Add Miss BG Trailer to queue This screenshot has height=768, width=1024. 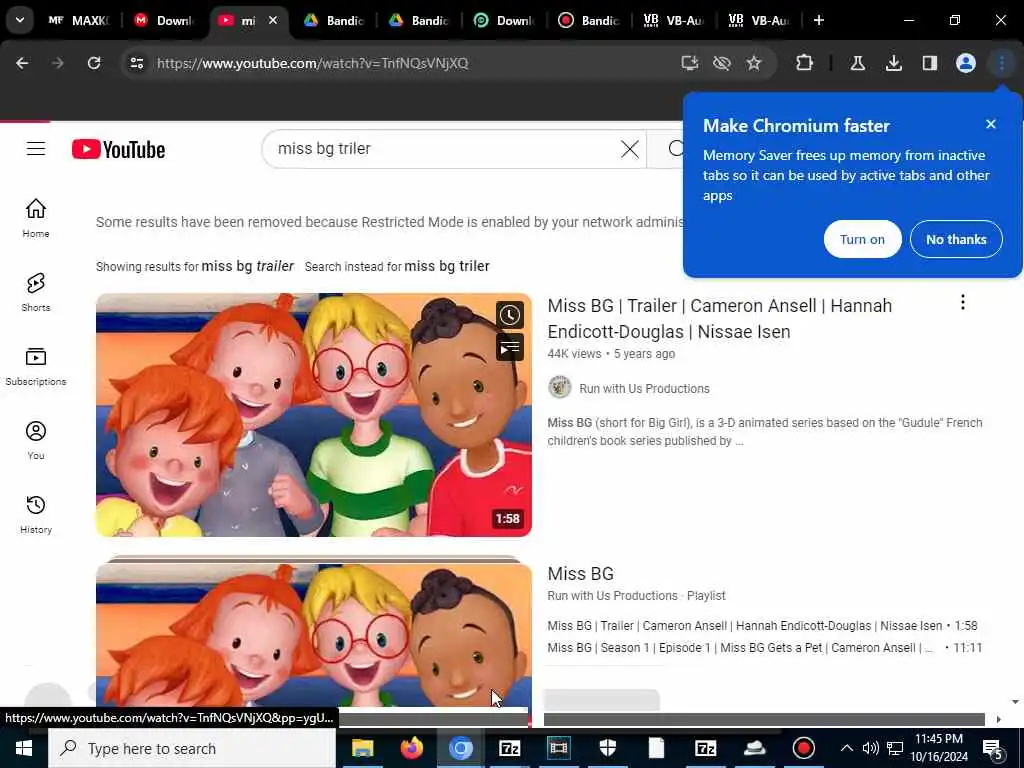point(509,347)
